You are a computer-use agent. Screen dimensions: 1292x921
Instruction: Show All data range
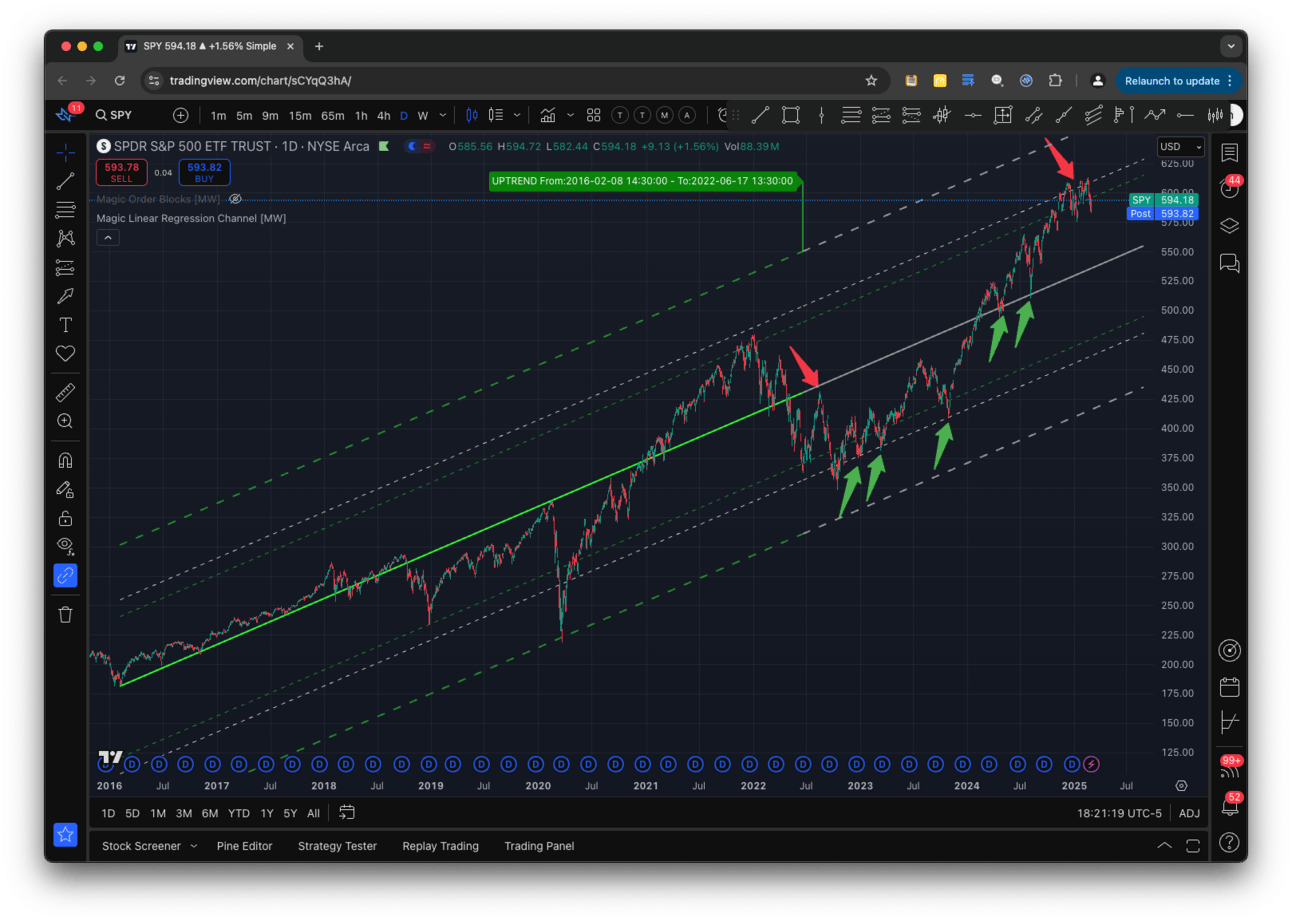(314, 813)
